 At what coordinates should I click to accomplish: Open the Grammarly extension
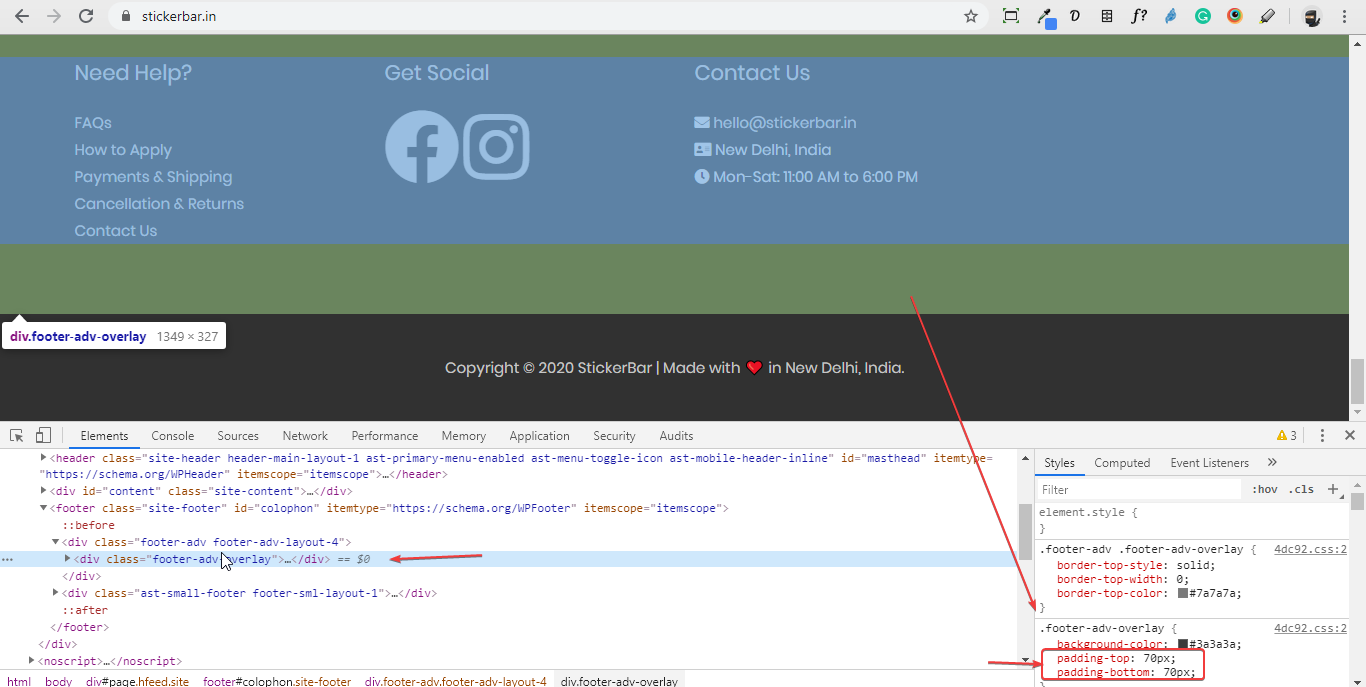1203,16
